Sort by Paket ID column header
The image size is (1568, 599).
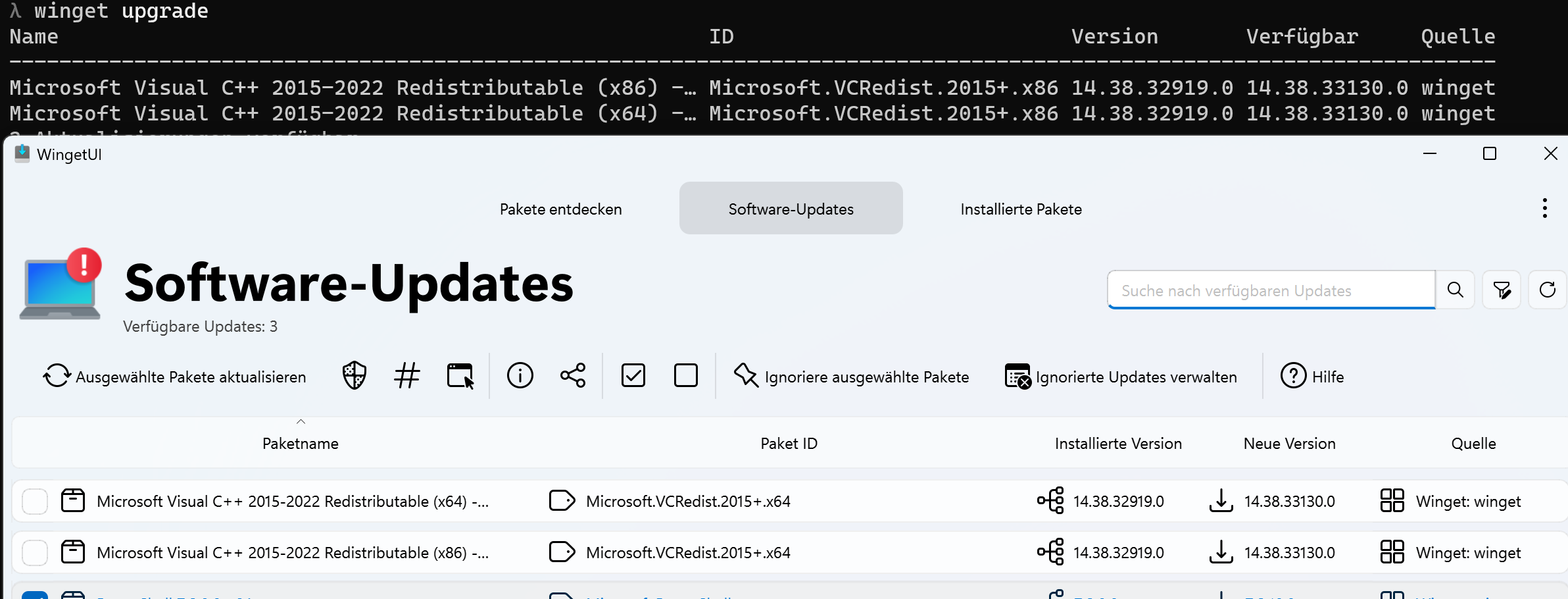[789, 443]
